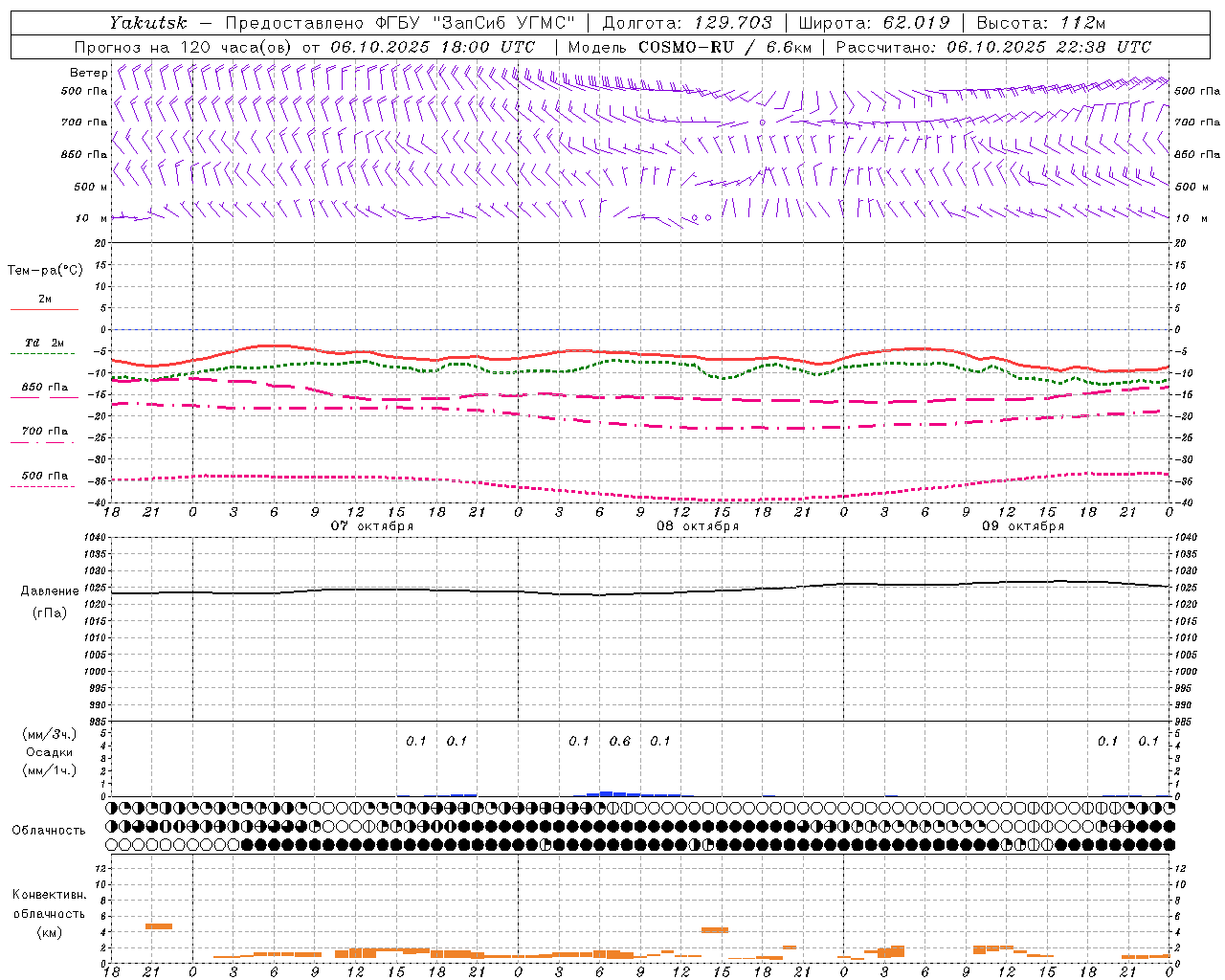The height and width of the screenshot is (980, 1225).
Task: Select the 850 гПа temperature legend entry
Action: click(44, 391)
